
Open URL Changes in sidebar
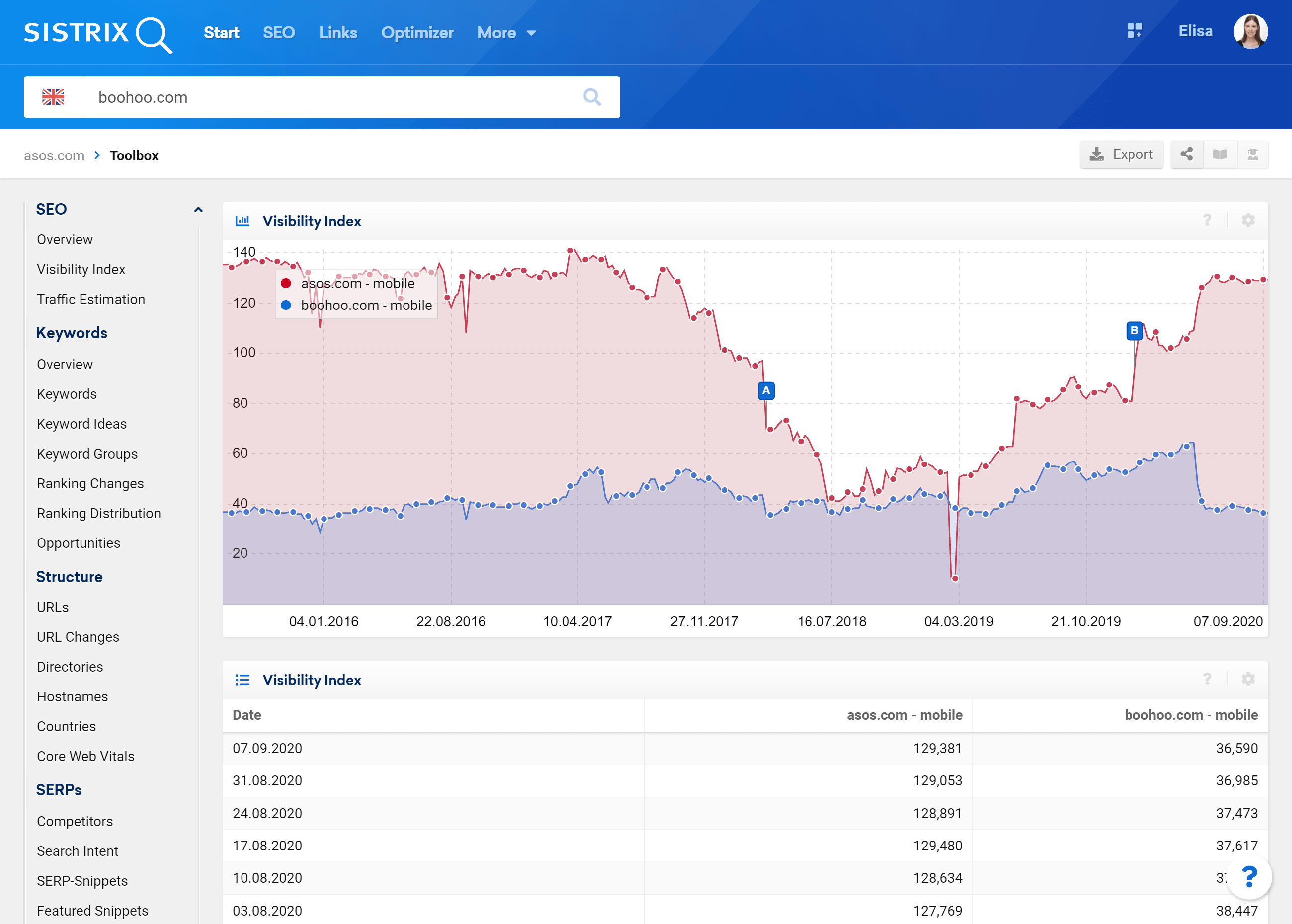(x=78, y=637)
